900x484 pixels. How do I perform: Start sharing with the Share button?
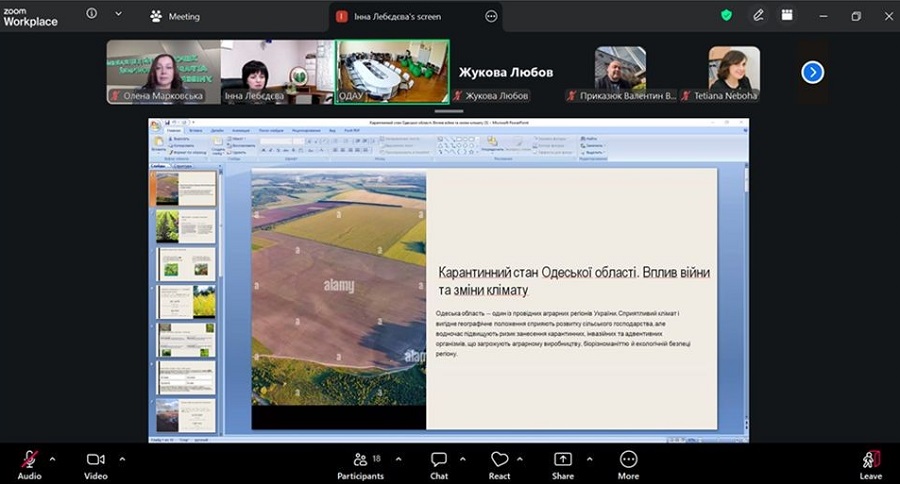point(563,464)
